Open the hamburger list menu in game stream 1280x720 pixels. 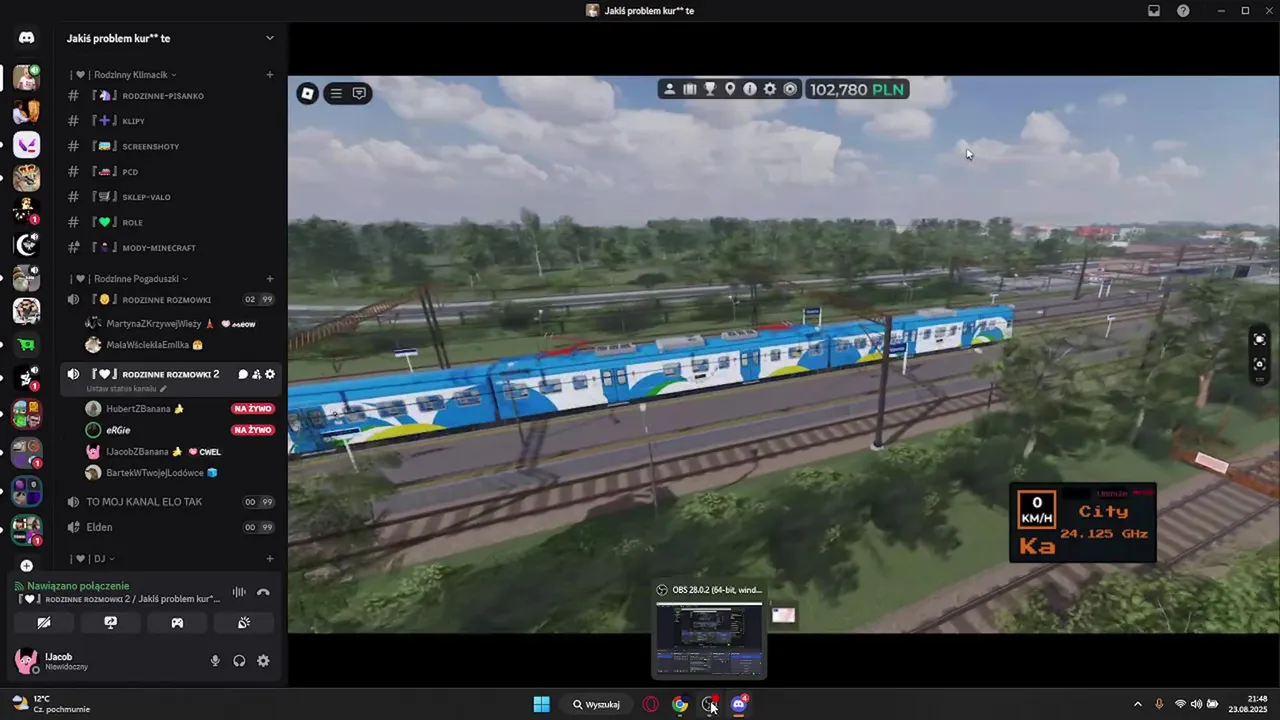coord(336,93)
